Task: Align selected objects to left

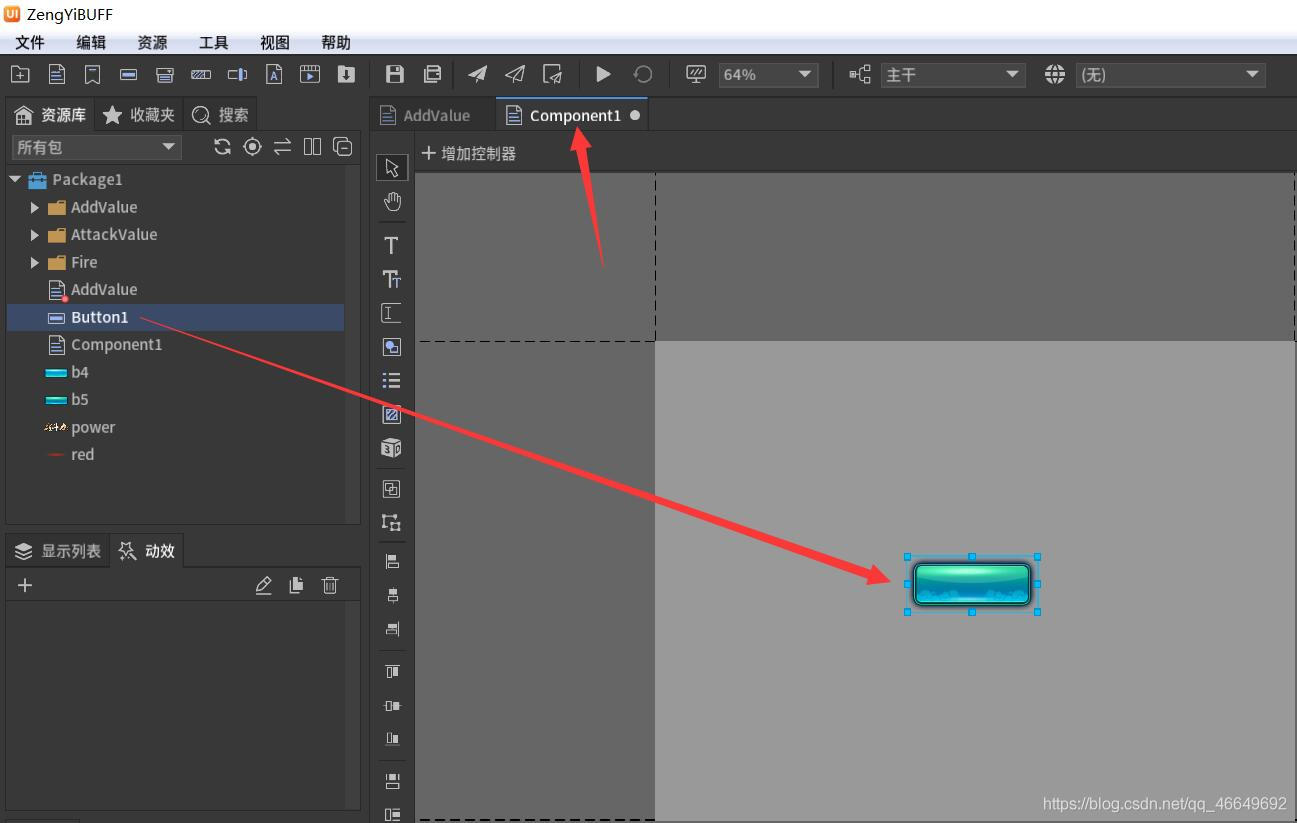Action: [x=392, y=562]
